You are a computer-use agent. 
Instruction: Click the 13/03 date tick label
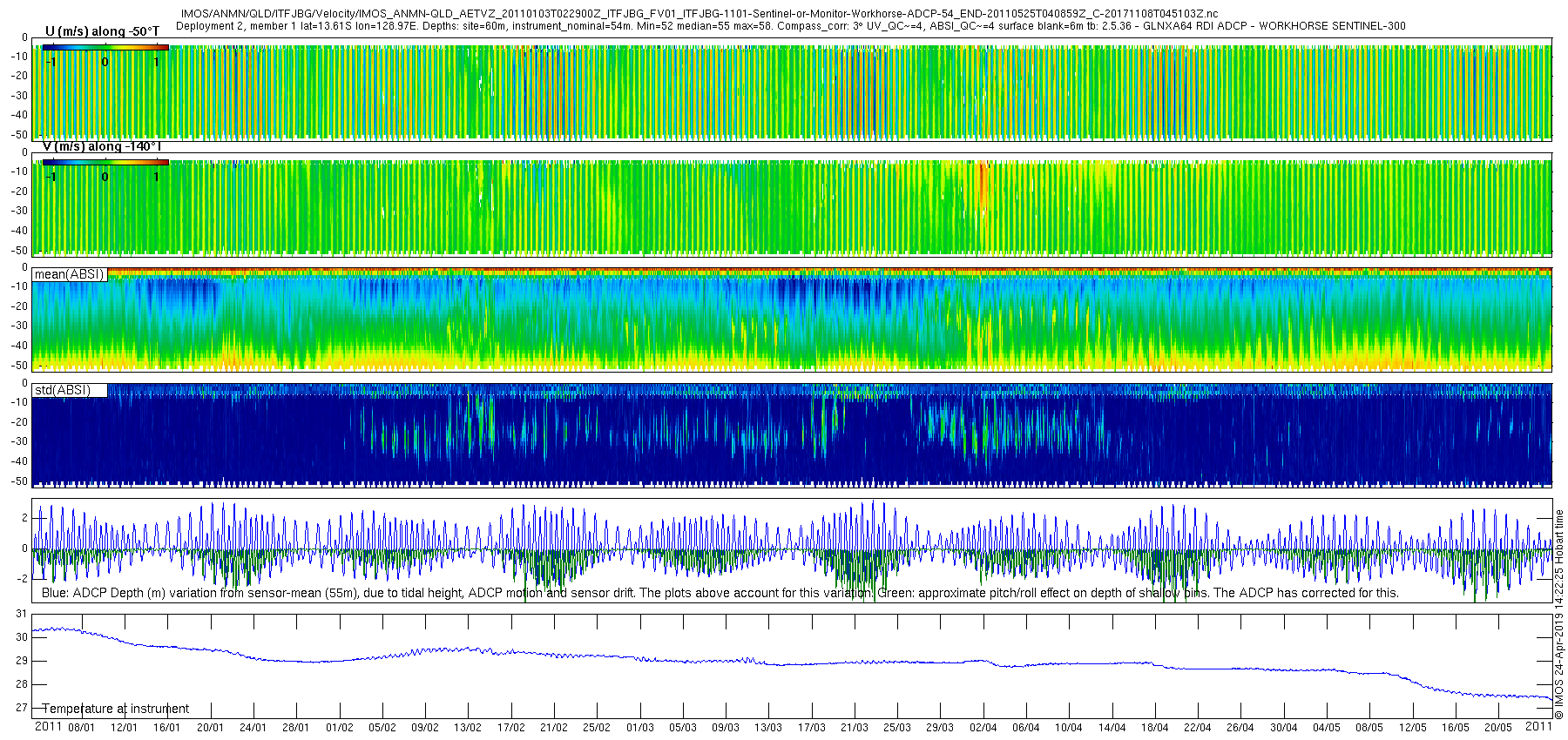[x=768, y=728]
